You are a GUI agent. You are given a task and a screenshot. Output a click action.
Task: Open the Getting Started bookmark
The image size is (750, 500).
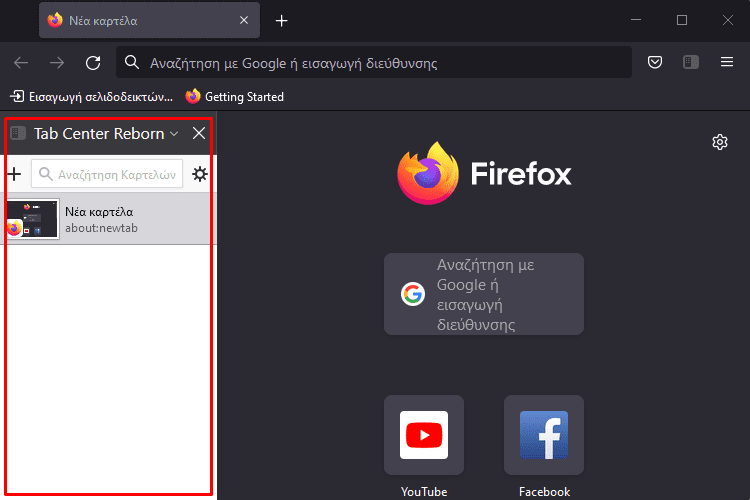click(x=235, y=97)
